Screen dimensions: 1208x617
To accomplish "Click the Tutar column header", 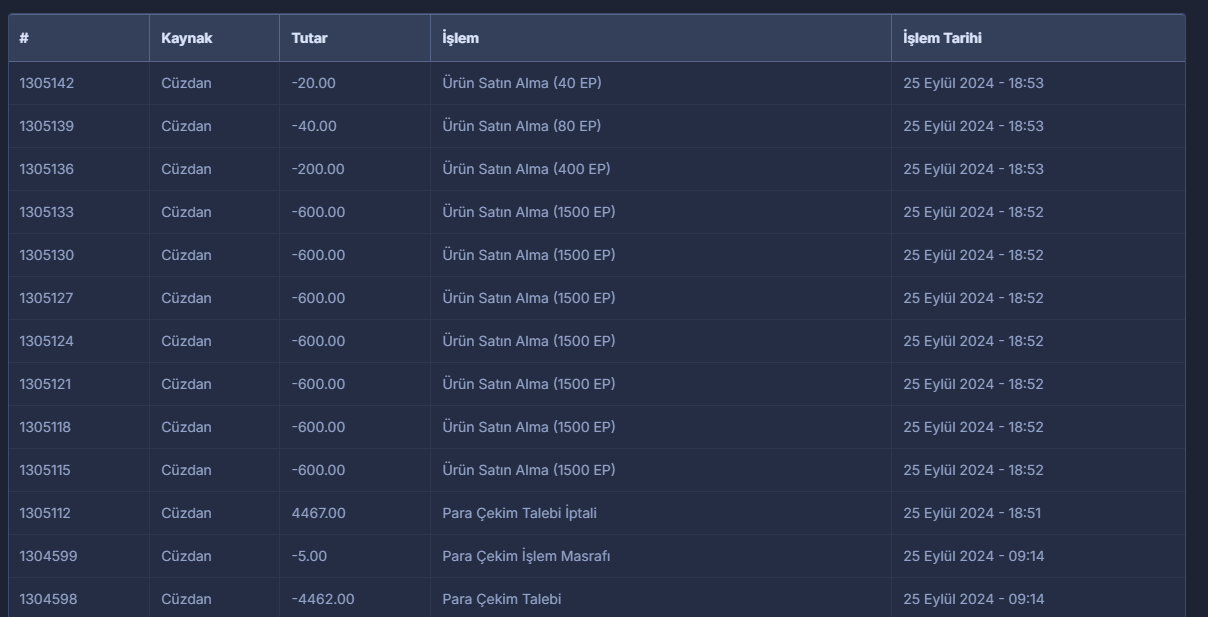I will click(x=310, y=38).
